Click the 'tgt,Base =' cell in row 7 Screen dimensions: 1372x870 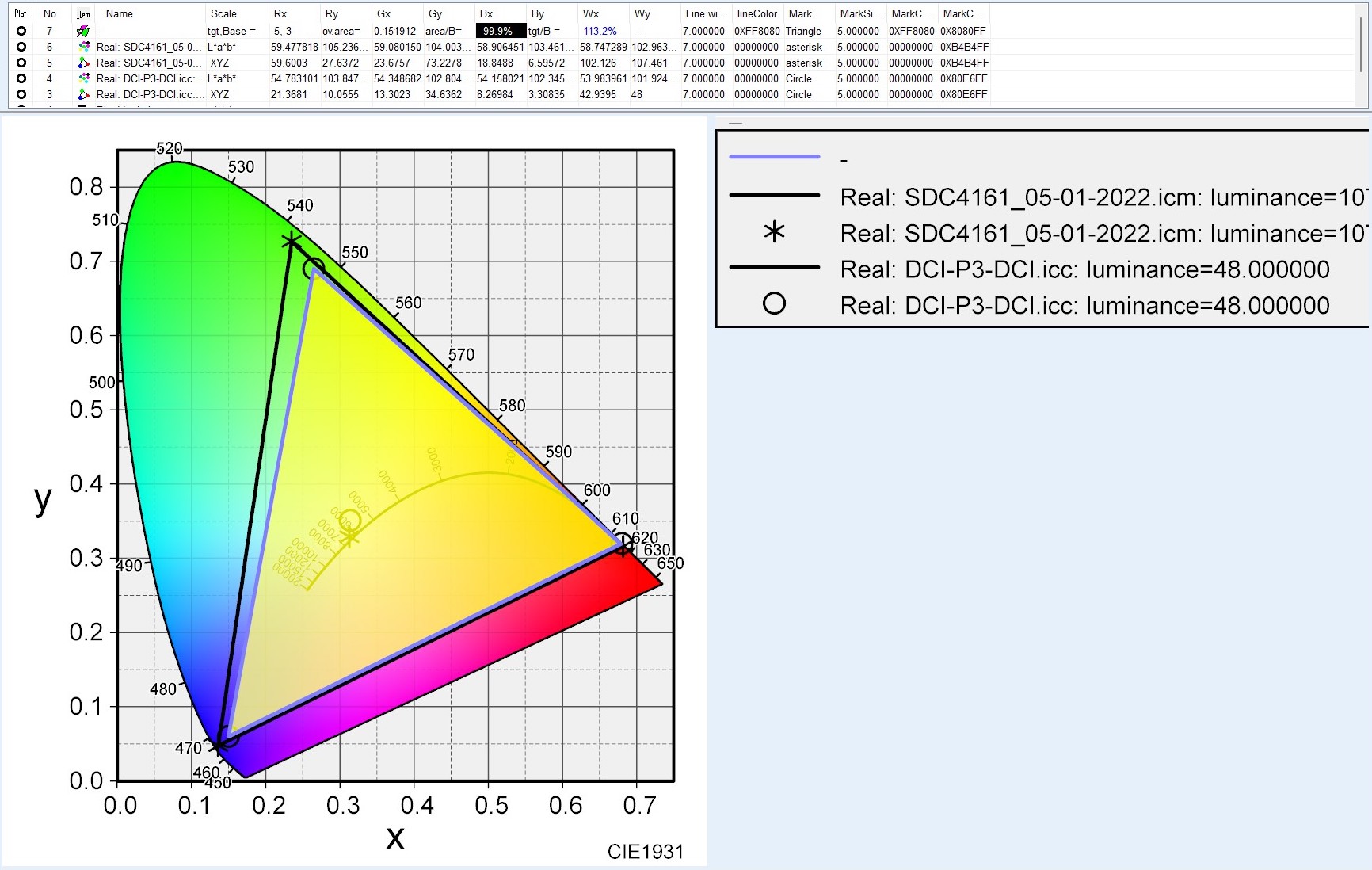[231, 31]
